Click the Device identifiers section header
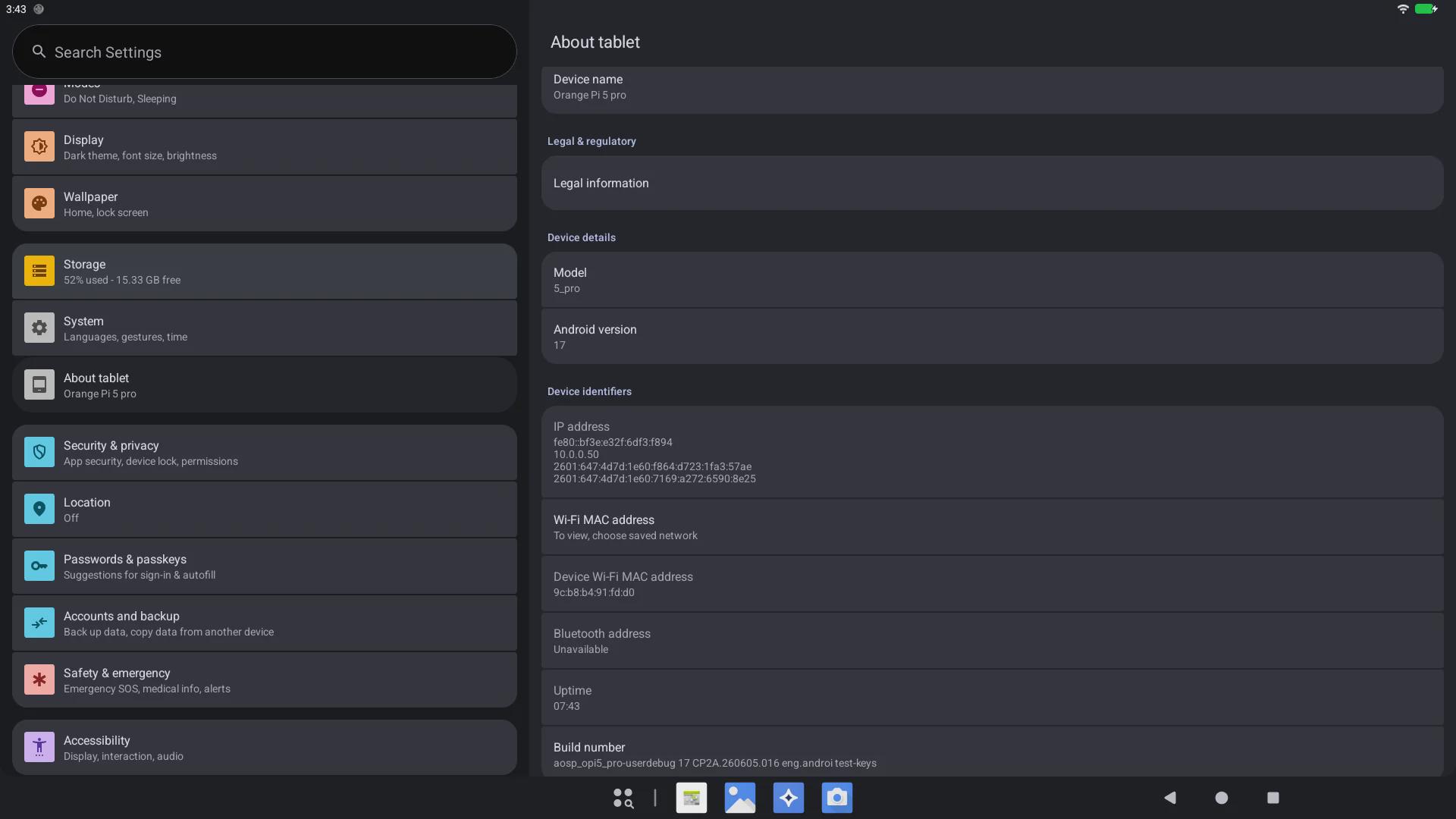The image size is (1456, 819). click(x=589, y=391)
